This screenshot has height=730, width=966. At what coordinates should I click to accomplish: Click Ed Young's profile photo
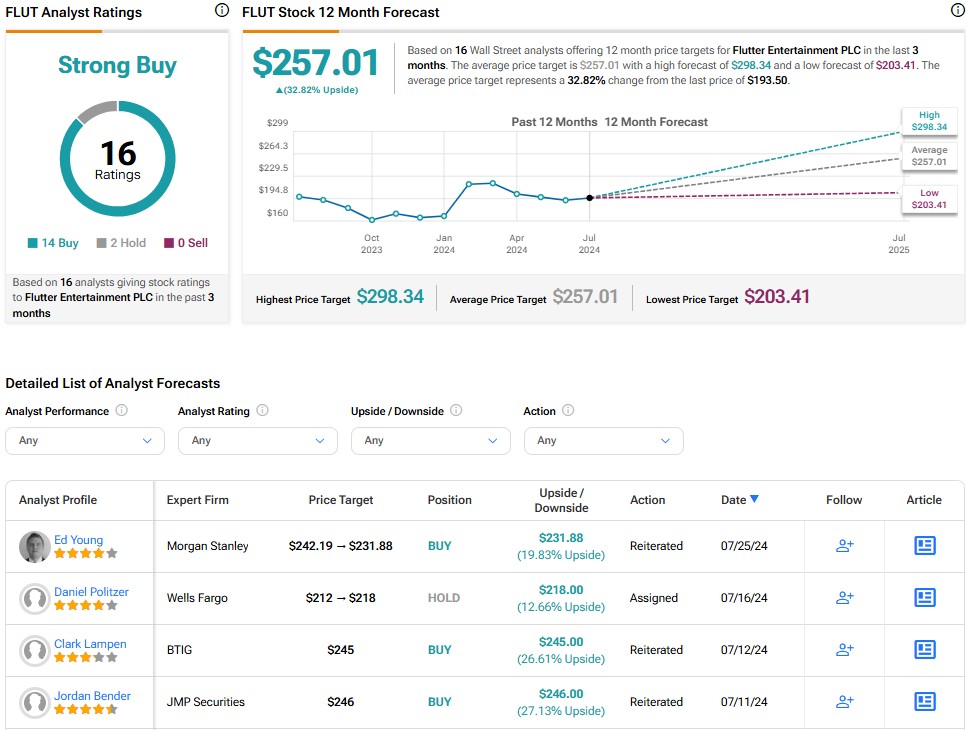click(x=34, y=547)
